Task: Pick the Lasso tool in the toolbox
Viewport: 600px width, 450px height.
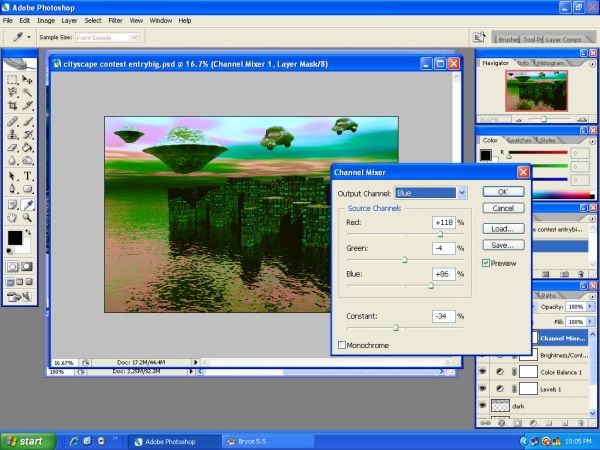Action: point(12,92)
